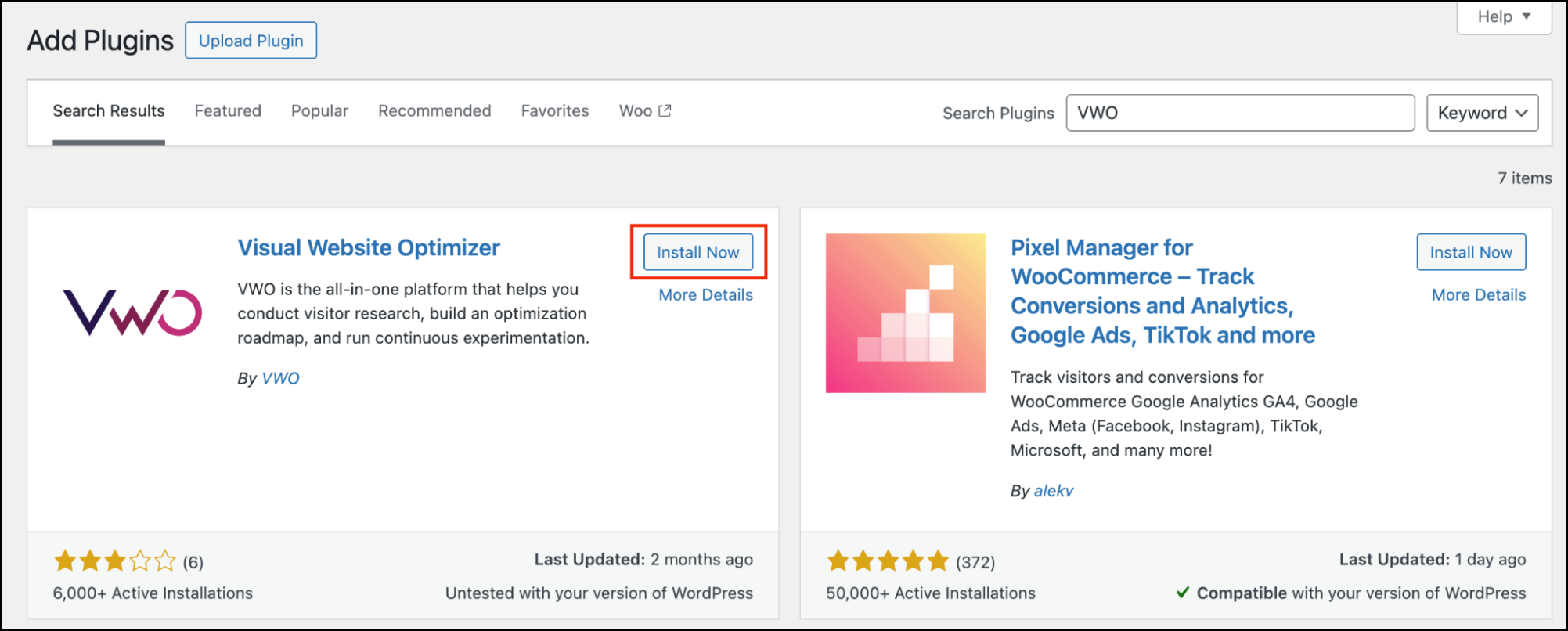The image size is (1568, 631).
Task: Click the Search Plugins input field
Action: 1240,113
